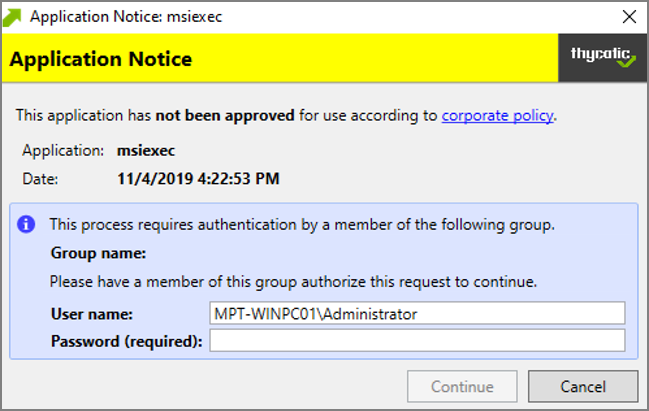The width and height of the screenshot is (649, 411).
Task: Click the date value 11/4/2019 4:22:53 PM
Action: (198, 179)
